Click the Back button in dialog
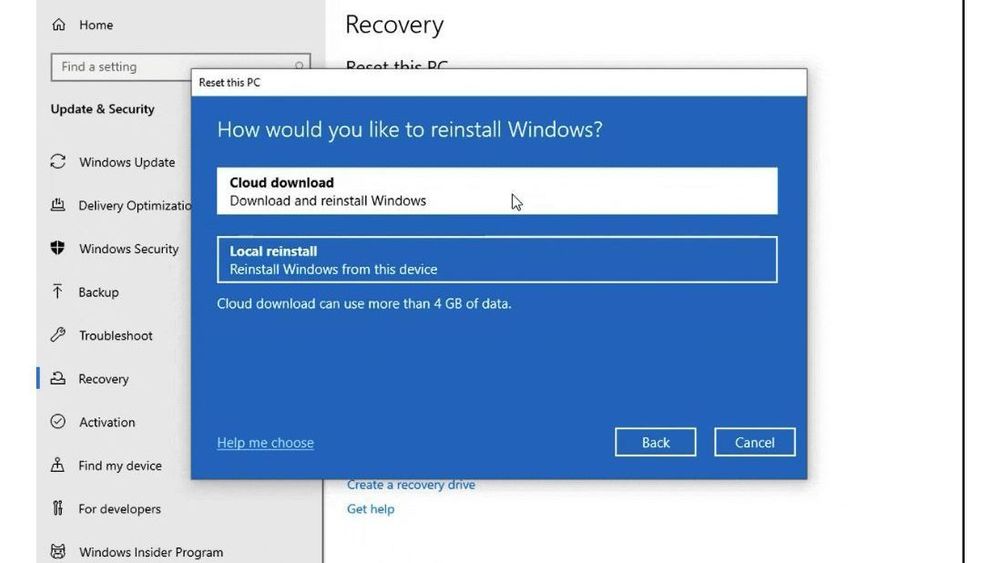The image size is (1000, 563). [656, 442]
